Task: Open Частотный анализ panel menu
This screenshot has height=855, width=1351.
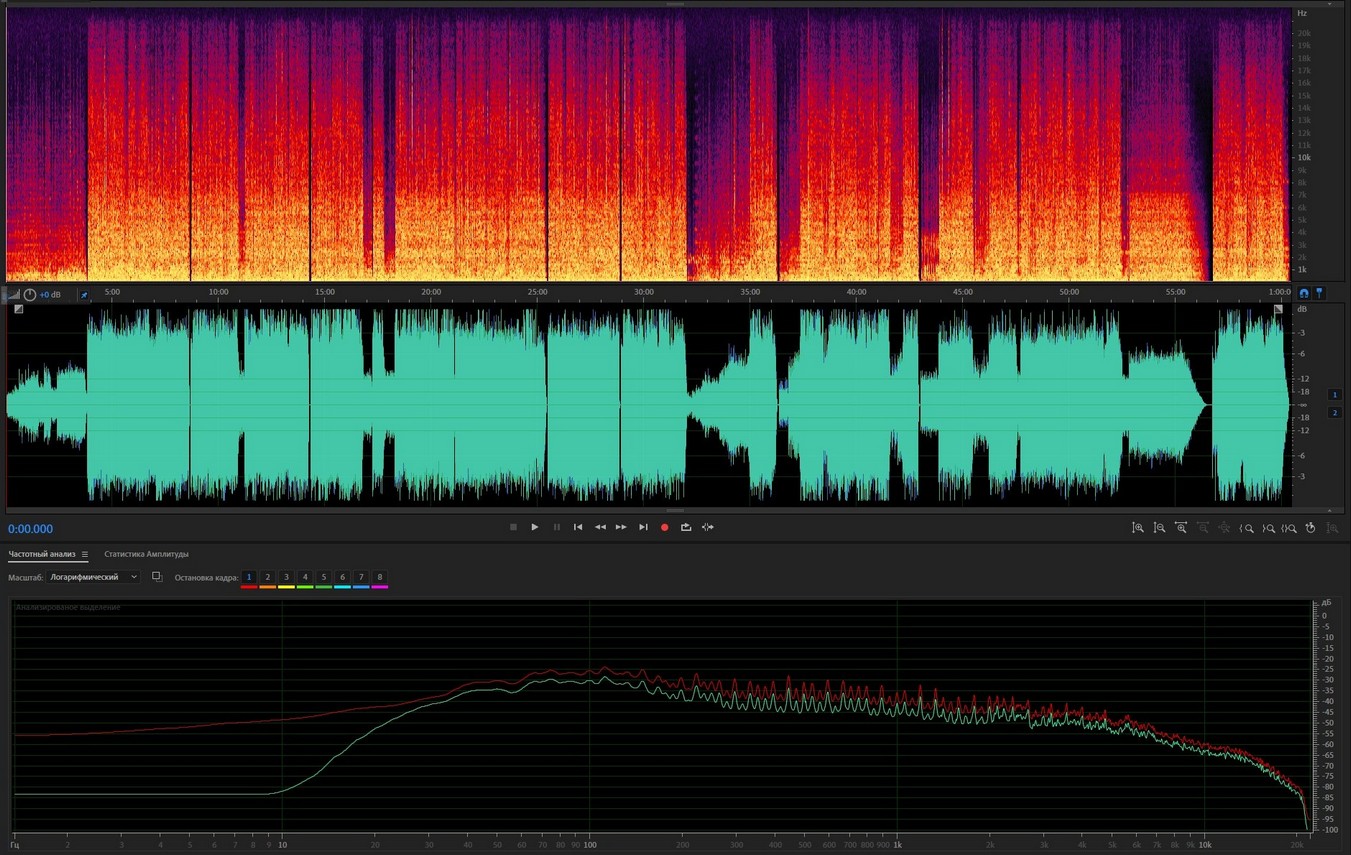Action: (x=85, y=554)
